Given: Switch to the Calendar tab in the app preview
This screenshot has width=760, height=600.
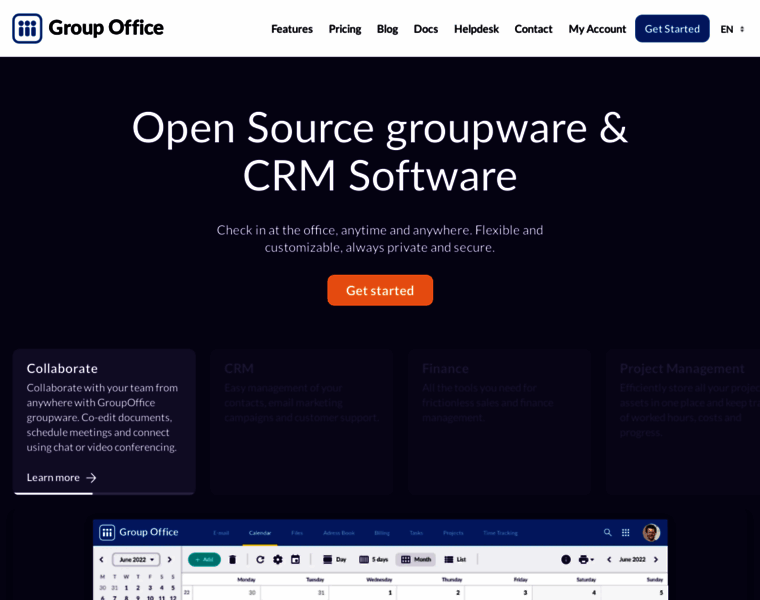Looking at the screenshot, I should (260, 533).
